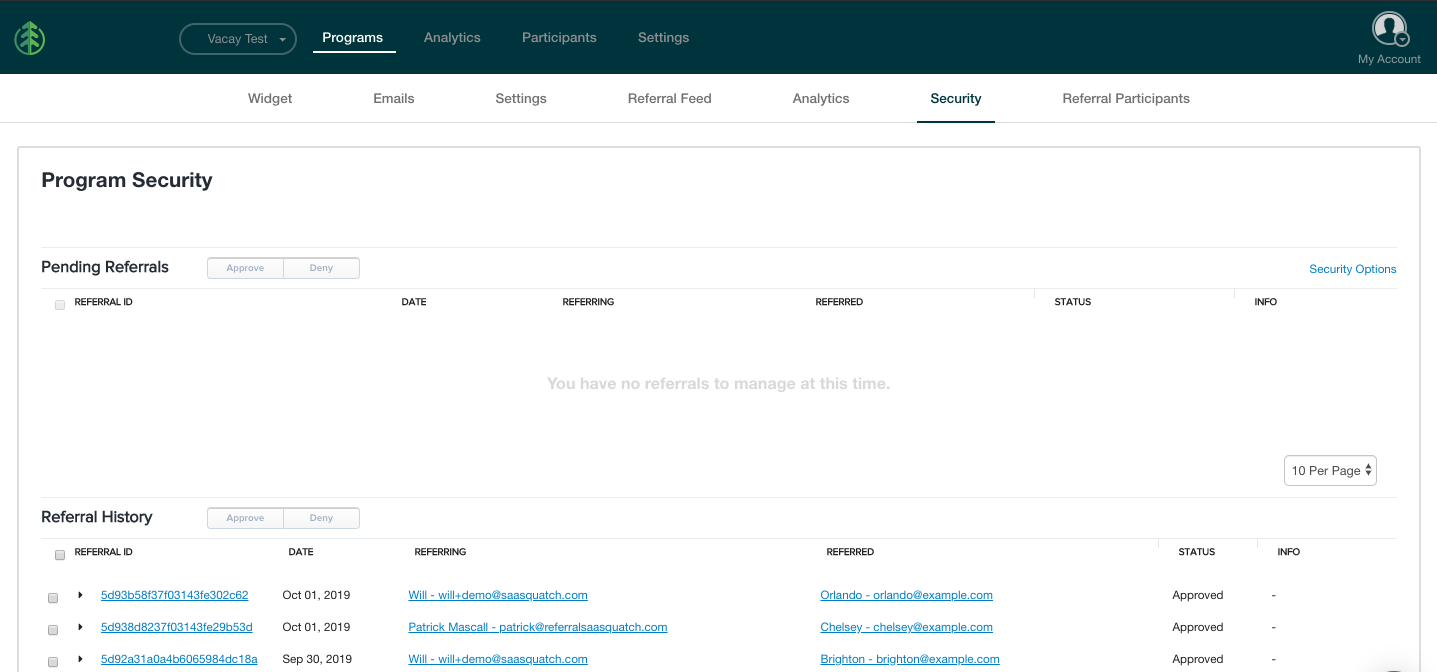Toggle select-all checkbox in Pending Referrals
This screenshot has height=672, width=1437.
pos(60,304)
